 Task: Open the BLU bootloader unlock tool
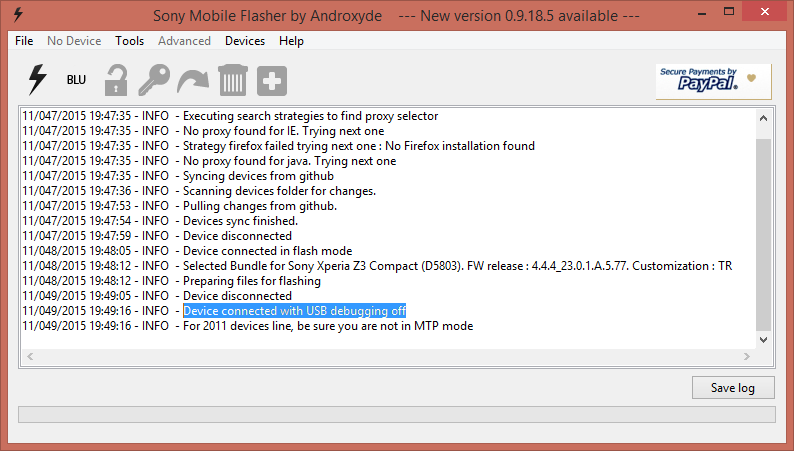tap(76, 80)
